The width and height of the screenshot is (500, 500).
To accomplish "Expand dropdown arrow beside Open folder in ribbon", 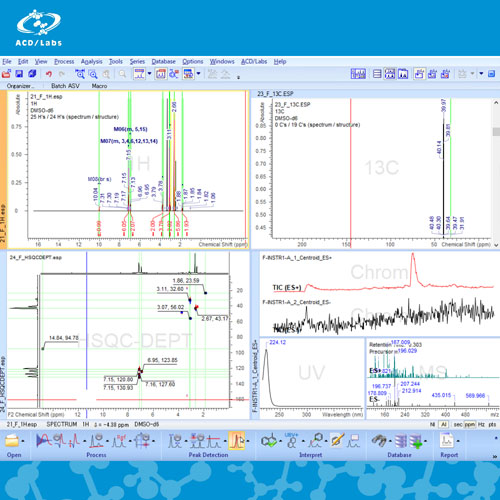I will pyautogui.click(x=23, y=441).
